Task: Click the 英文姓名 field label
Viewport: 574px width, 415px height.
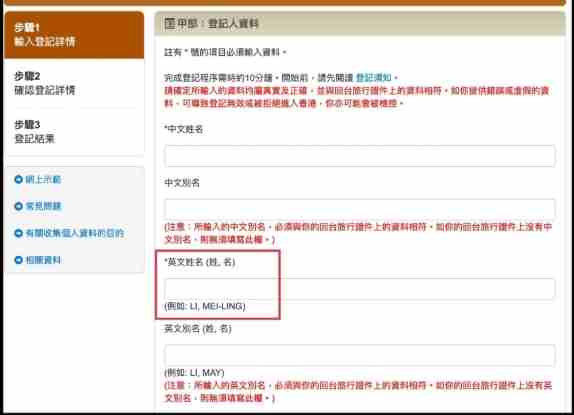Action: pyautogui.click(x=200, y=262)
